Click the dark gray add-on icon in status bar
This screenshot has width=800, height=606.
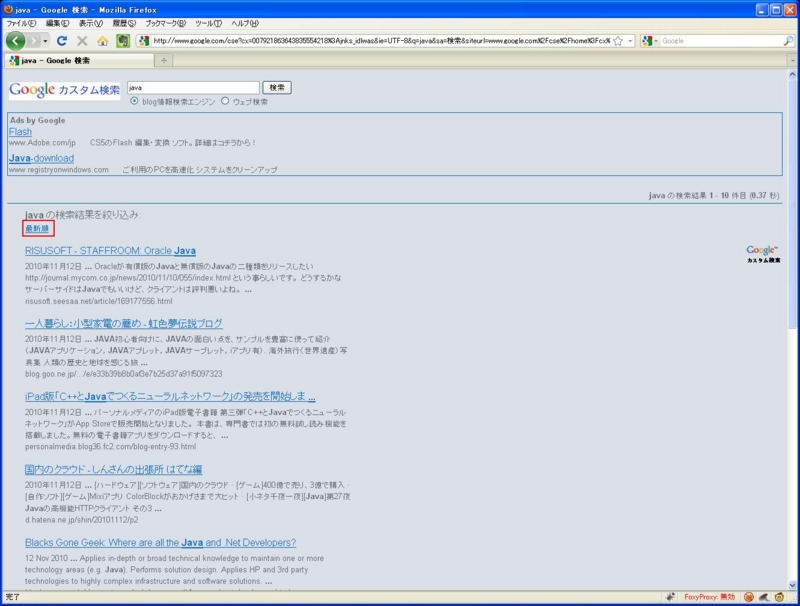click(764, 597)
